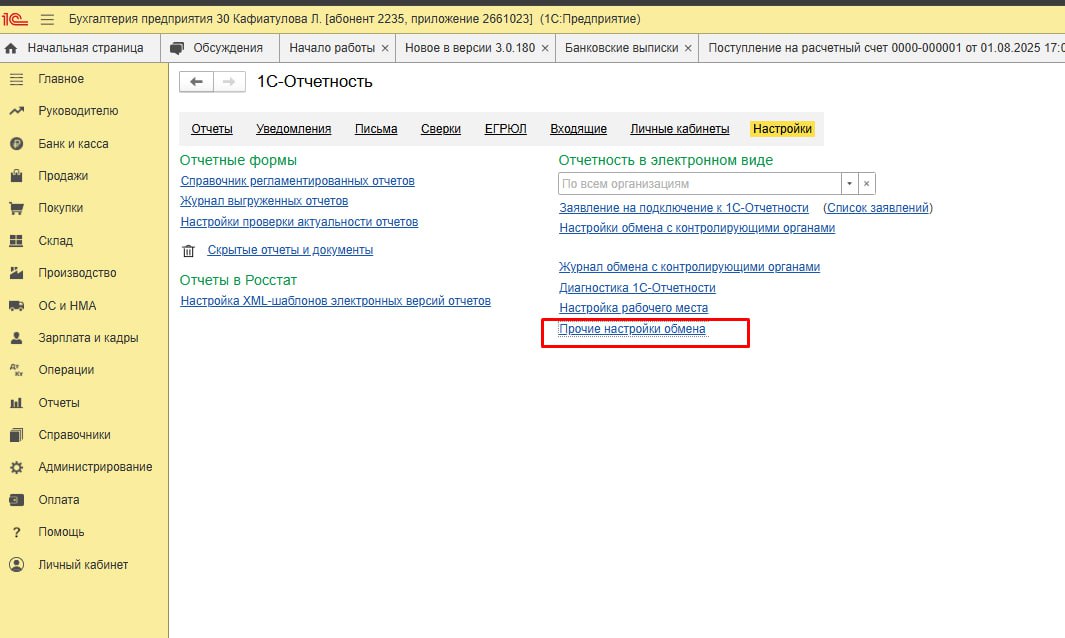
Task: Click the Администрирование gear icon
Action: 16,467
